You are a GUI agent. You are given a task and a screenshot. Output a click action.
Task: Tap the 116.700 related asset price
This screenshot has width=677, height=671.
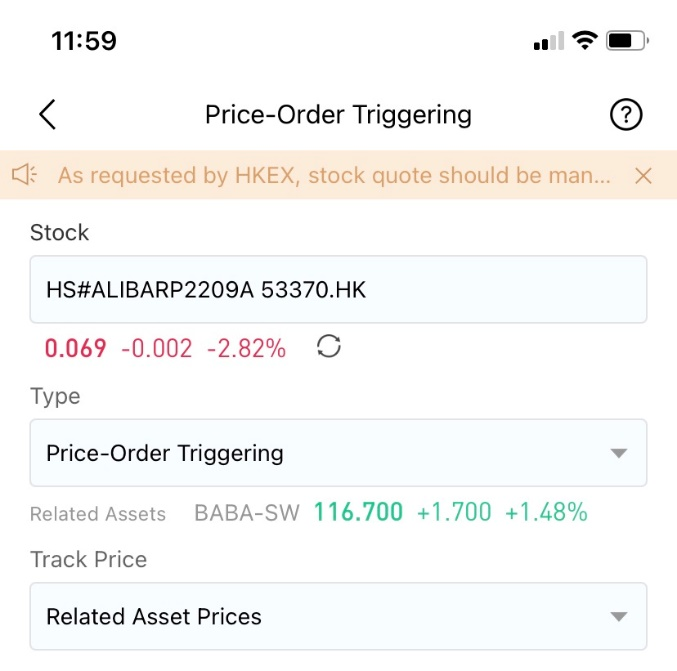coord(358,513)
